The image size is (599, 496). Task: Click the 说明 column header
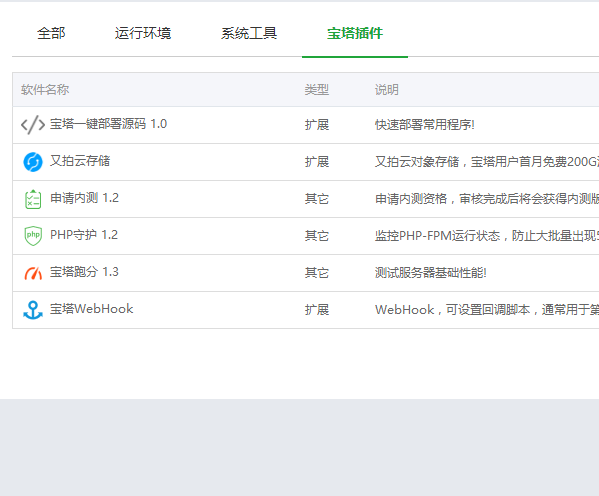(x=387, y=90)
